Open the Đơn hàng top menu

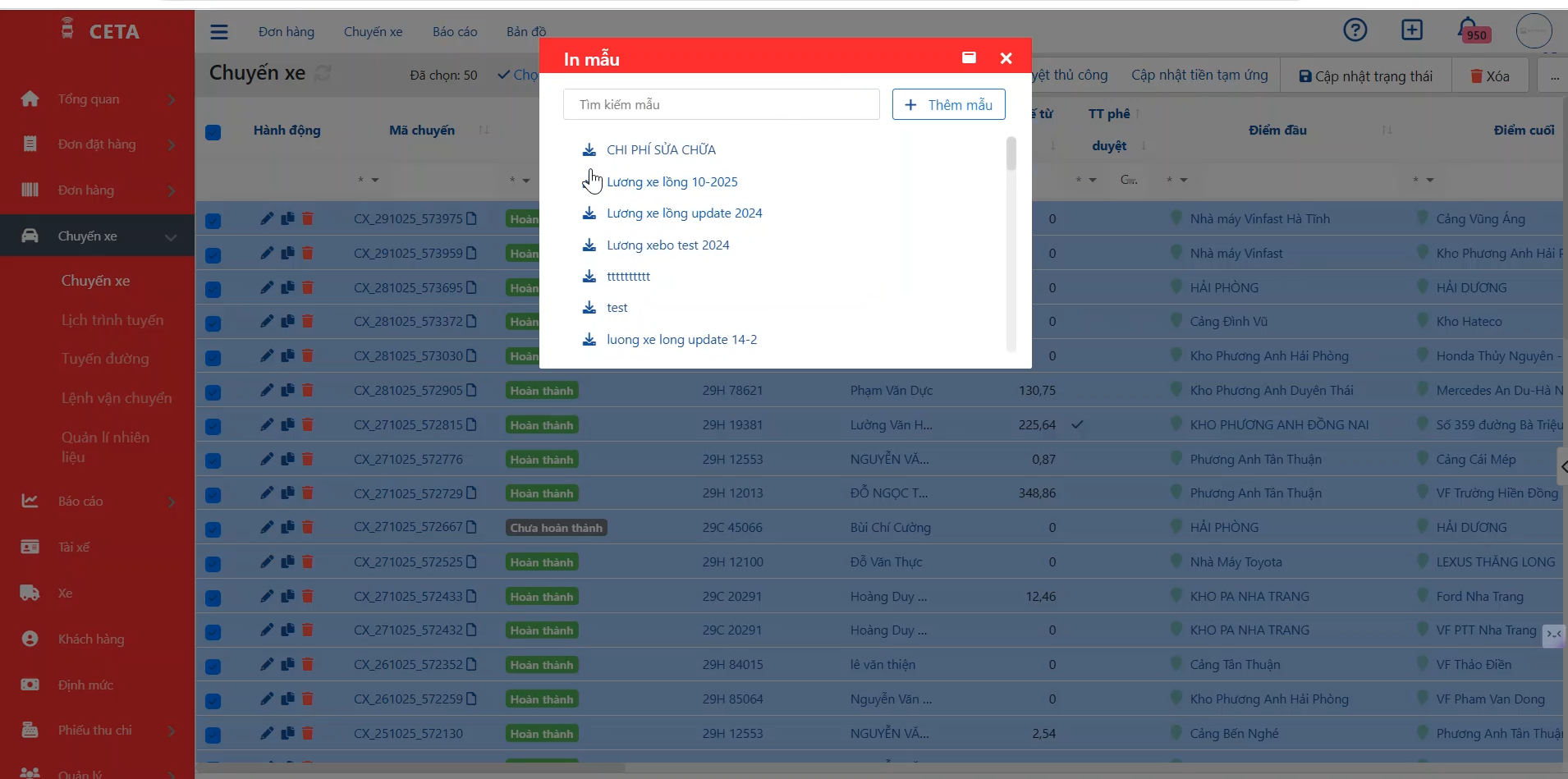point(286,32)
